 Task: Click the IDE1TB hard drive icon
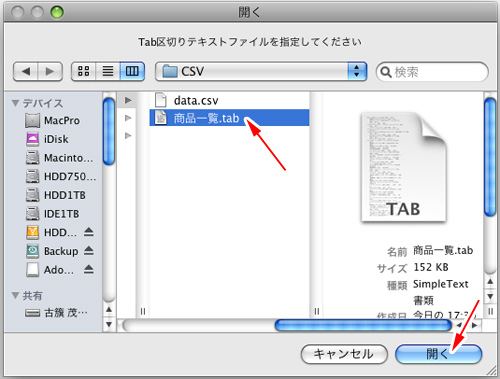(x=32, y=214)
